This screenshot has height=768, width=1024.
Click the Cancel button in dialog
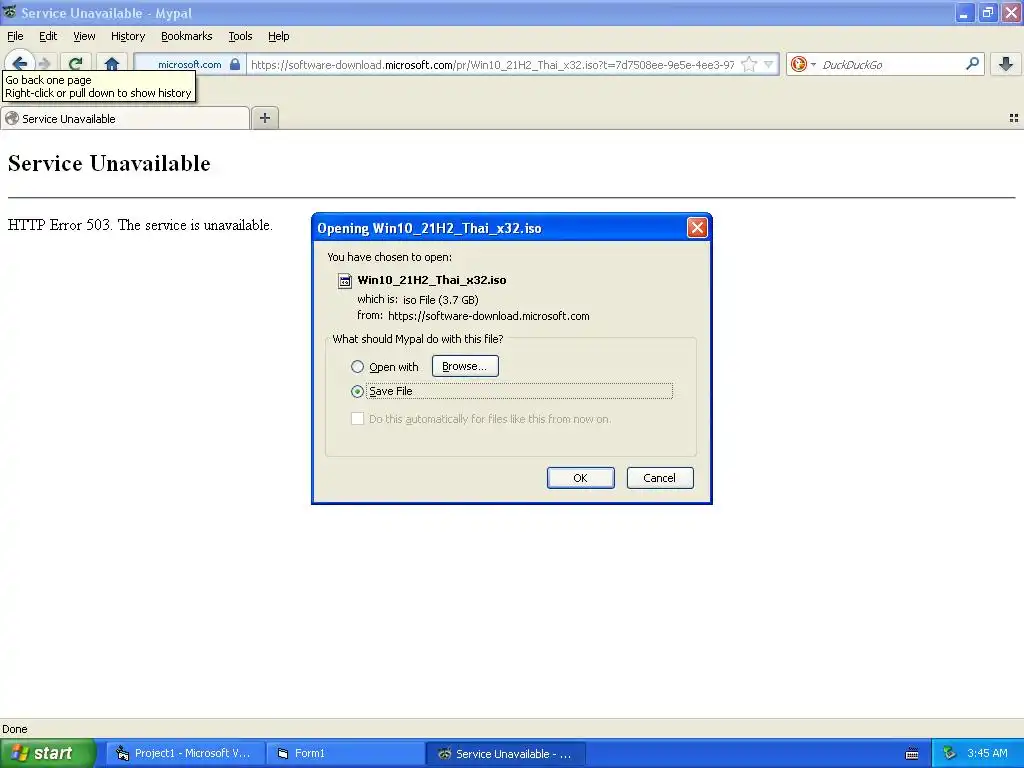[x=660, y=477]
